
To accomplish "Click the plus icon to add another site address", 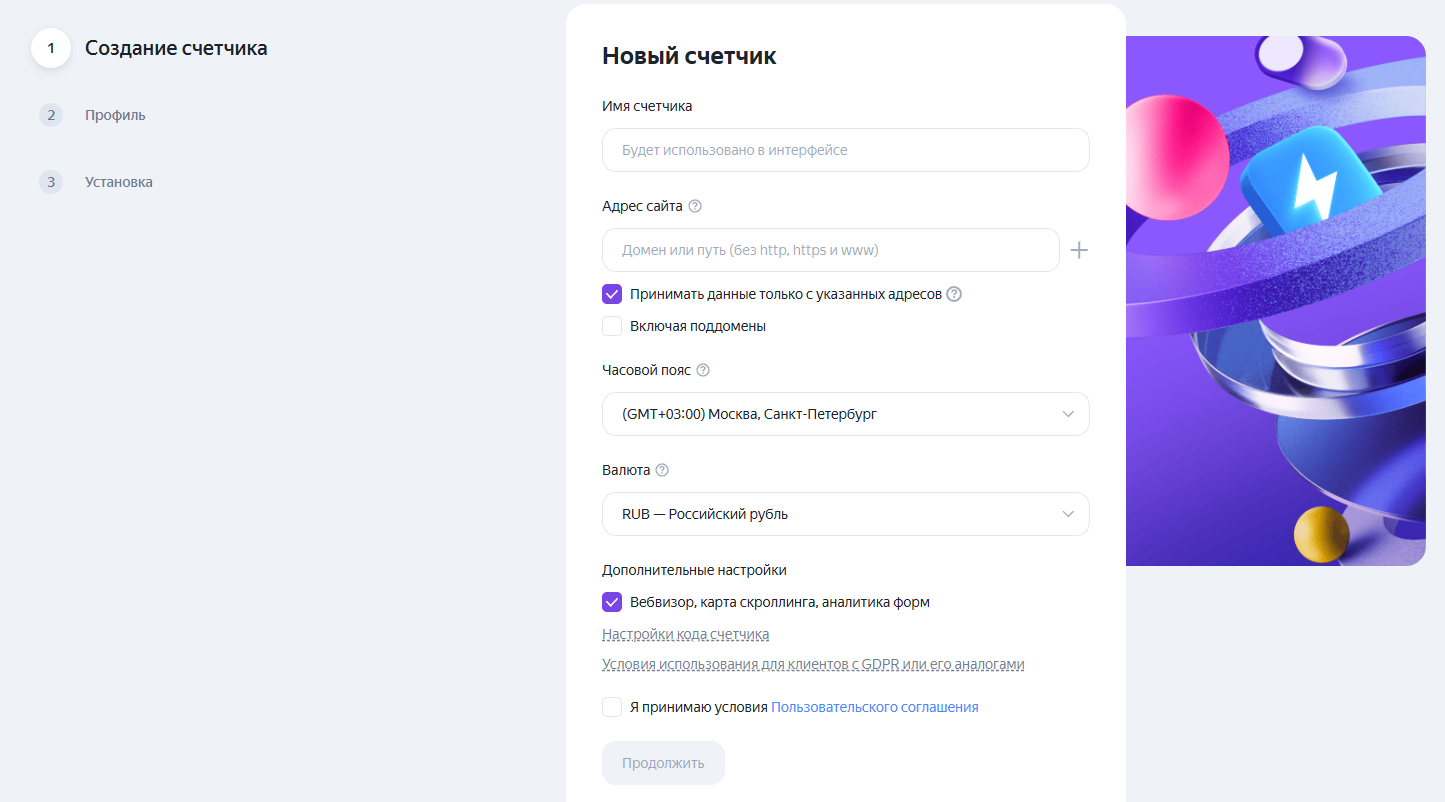I will tap(1079, 250).
